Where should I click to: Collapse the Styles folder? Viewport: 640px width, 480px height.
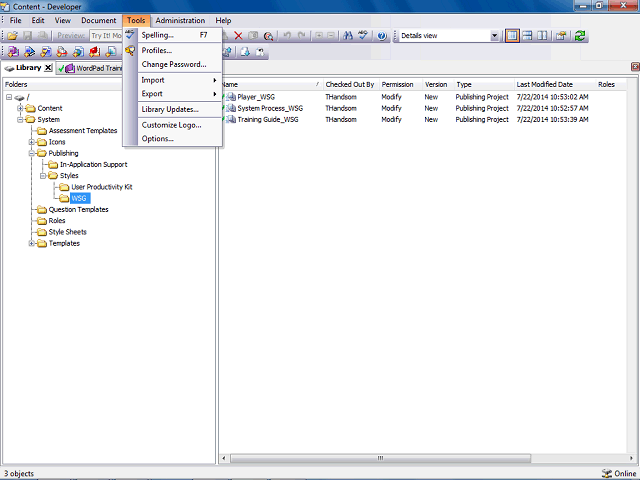coord(43,176)
